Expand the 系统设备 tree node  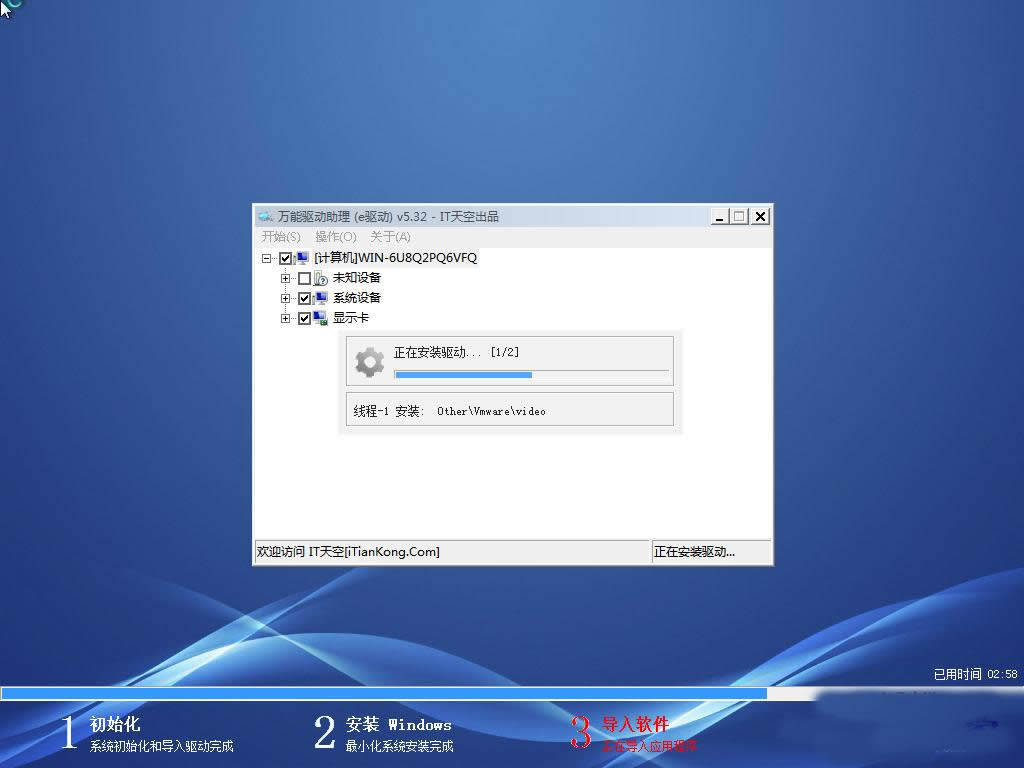click(285, 298)
